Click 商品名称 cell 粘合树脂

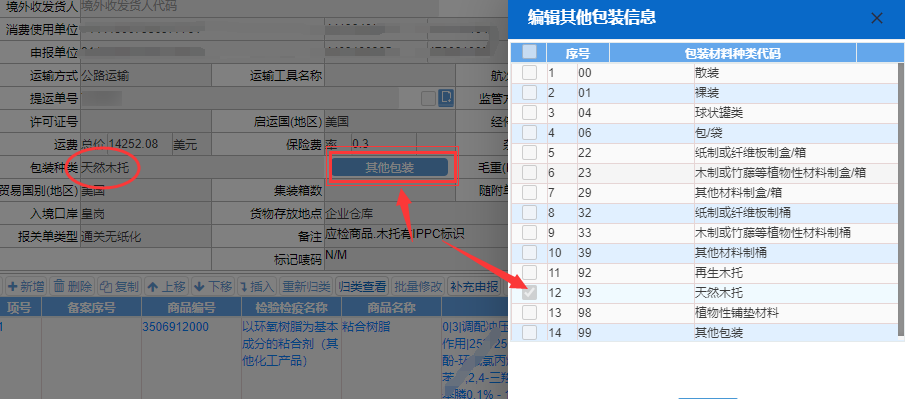click(x=366, y=327)
